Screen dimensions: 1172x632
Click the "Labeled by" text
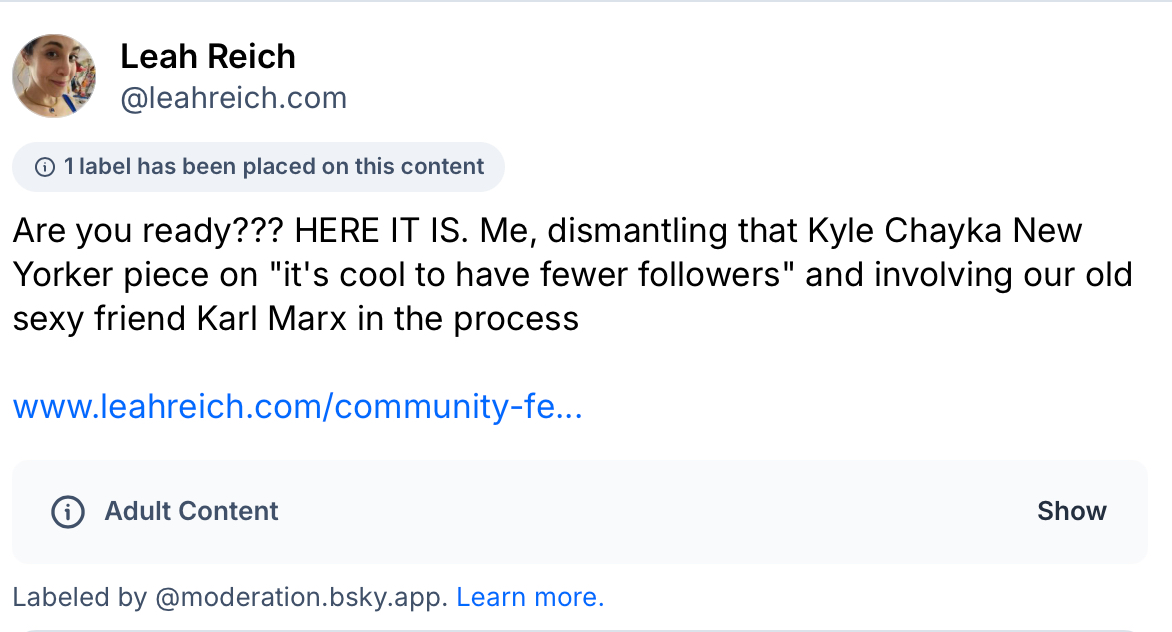pyautogui.click(x=80, y=598)
